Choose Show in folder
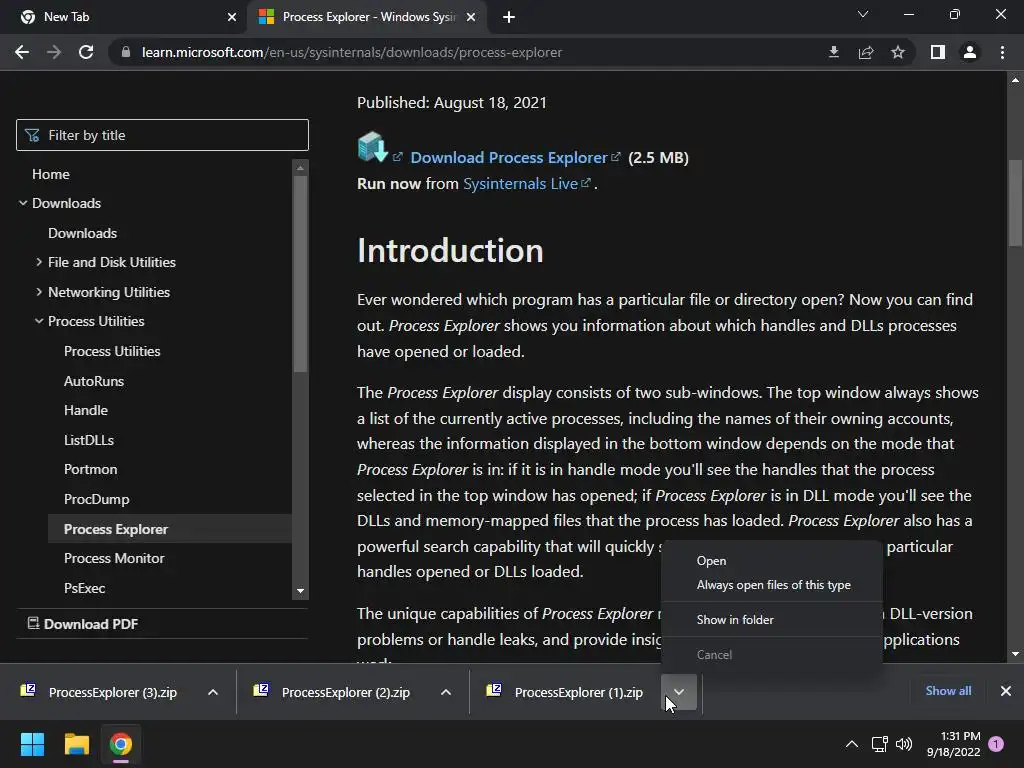Image resolution: width=1024 pixels, height=768 pixels. pyautogui.click(x=735, y=620)
